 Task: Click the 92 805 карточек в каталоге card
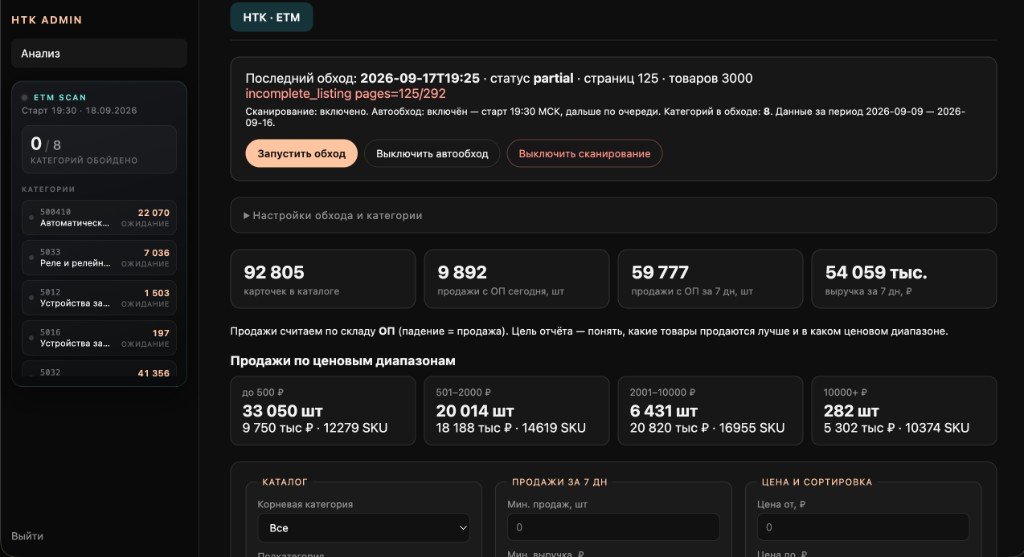coord(323,279)
